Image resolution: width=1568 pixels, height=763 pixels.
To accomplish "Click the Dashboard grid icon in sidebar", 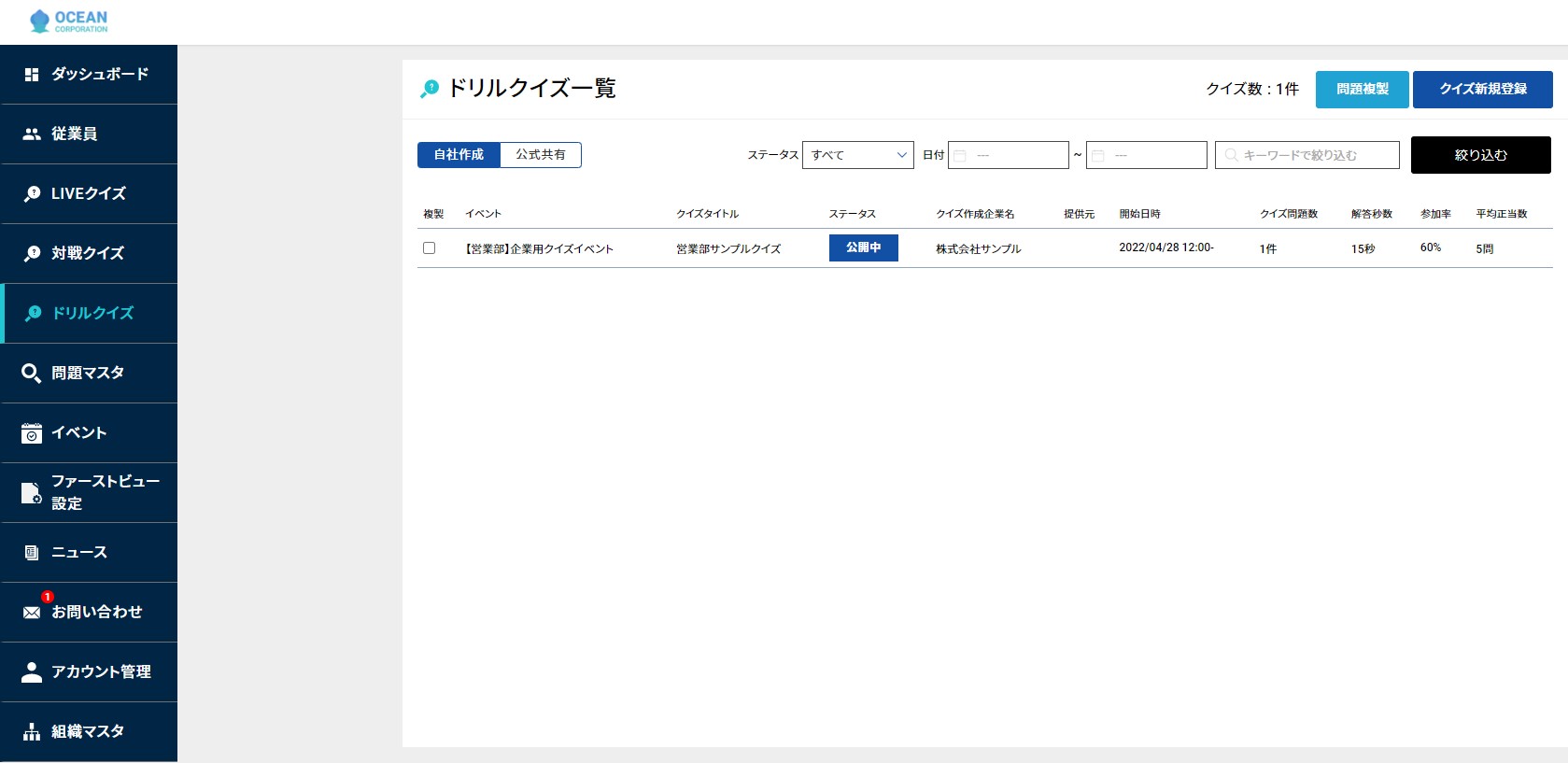I will tap(32, 75).
